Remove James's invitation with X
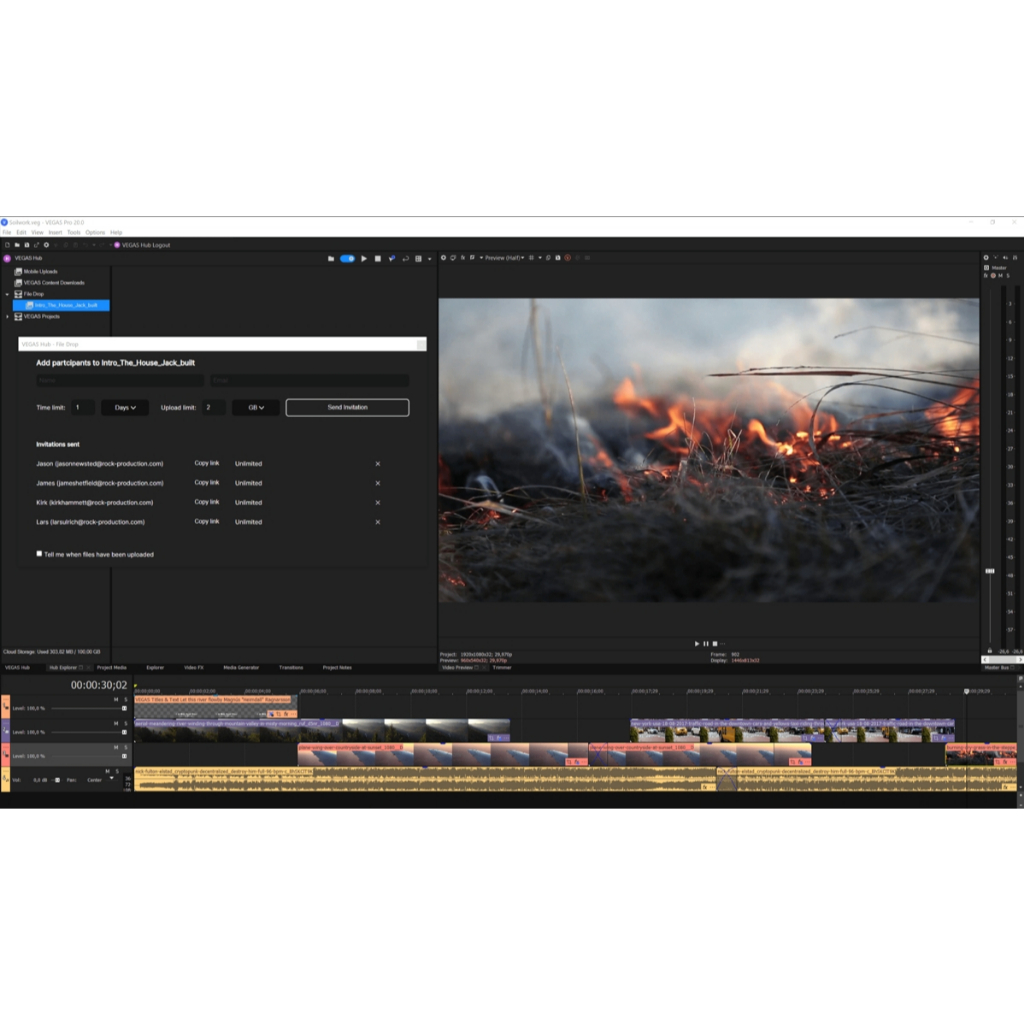Viewport: 1024px width, 1024px height. [x=377, y=483]
